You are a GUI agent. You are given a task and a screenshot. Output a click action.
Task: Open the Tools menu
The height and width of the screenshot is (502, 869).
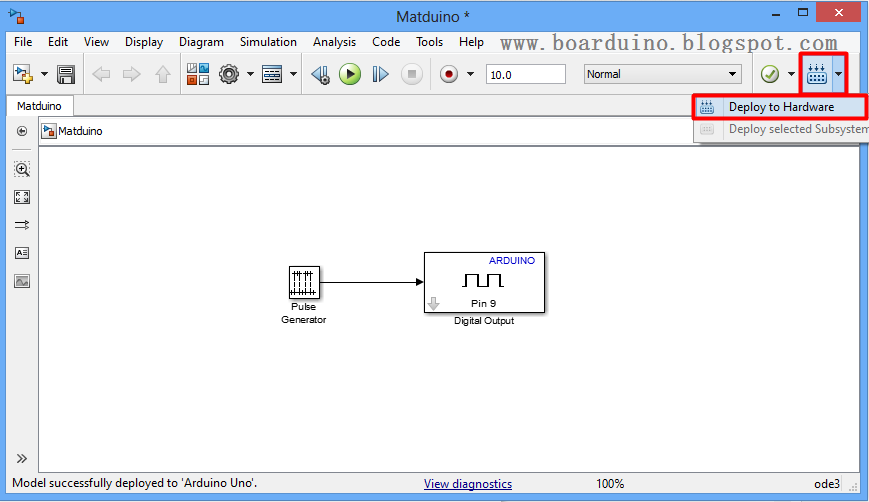pyautogui.click(x=430, y=42)
